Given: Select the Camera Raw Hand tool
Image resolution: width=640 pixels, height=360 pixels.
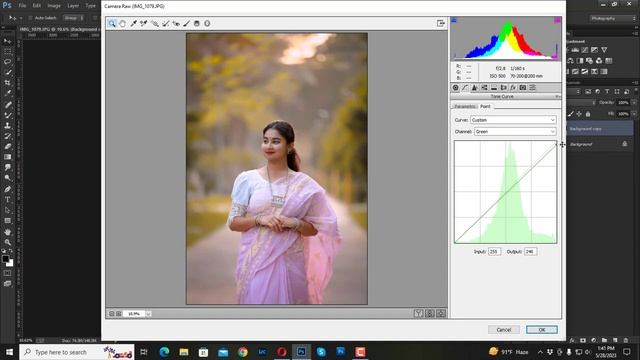Looking at the screenshot, I should pyautogui.click(x=122, y=24).
